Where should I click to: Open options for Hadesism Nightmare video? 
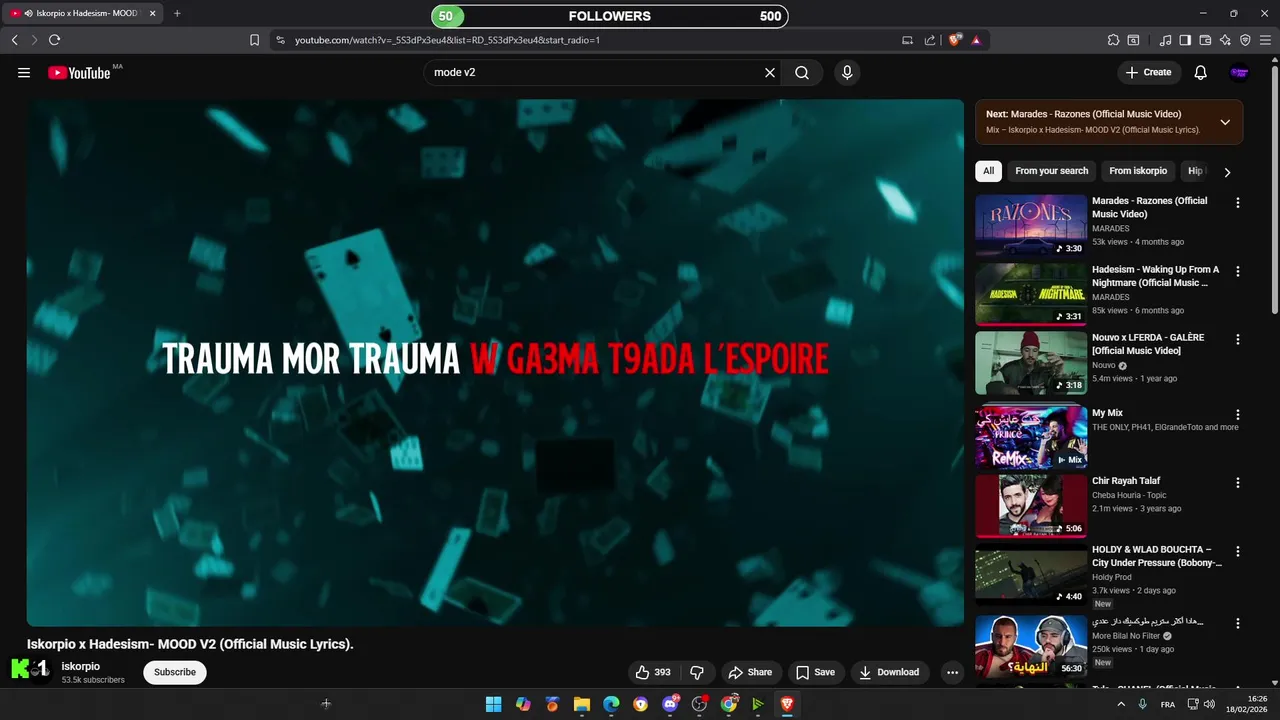pos(1238,272)
